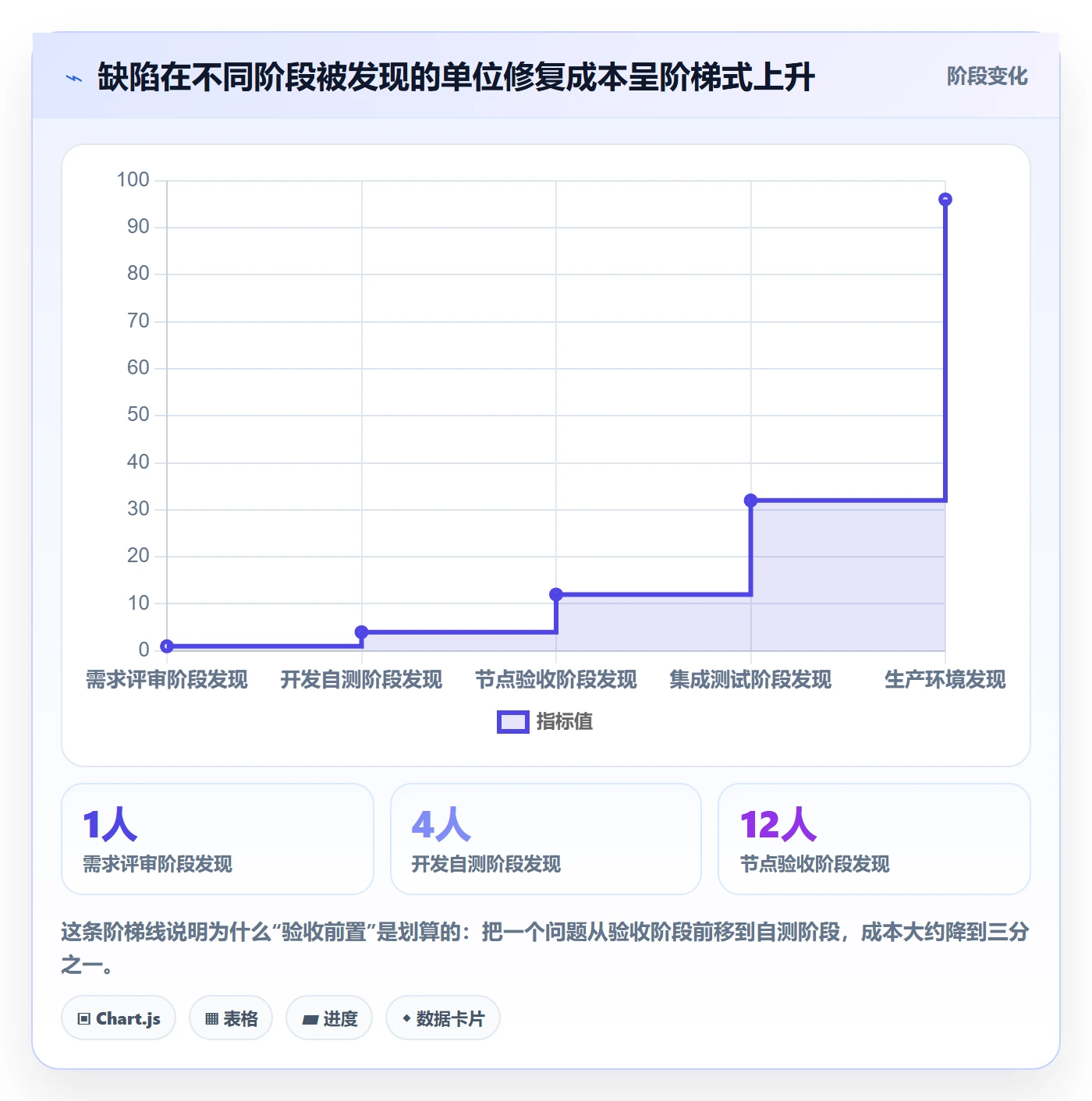Screen dimensions: 1092x1101
Task: Click the data point for 节点验收阶段发现
Action: [556, 594]
